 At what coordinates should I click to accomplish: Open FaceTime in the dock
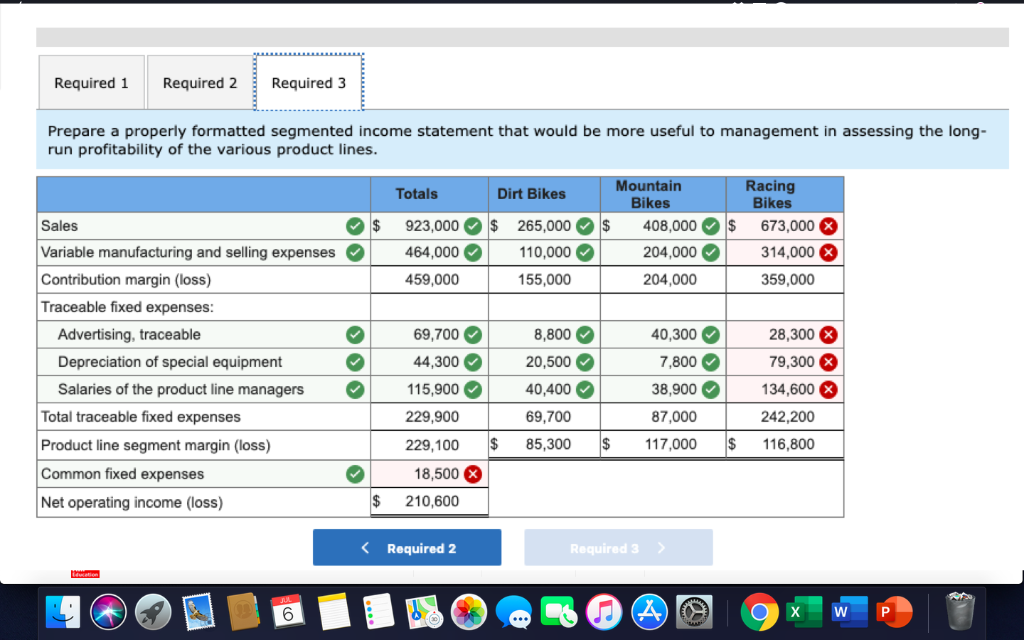[559, 612]
